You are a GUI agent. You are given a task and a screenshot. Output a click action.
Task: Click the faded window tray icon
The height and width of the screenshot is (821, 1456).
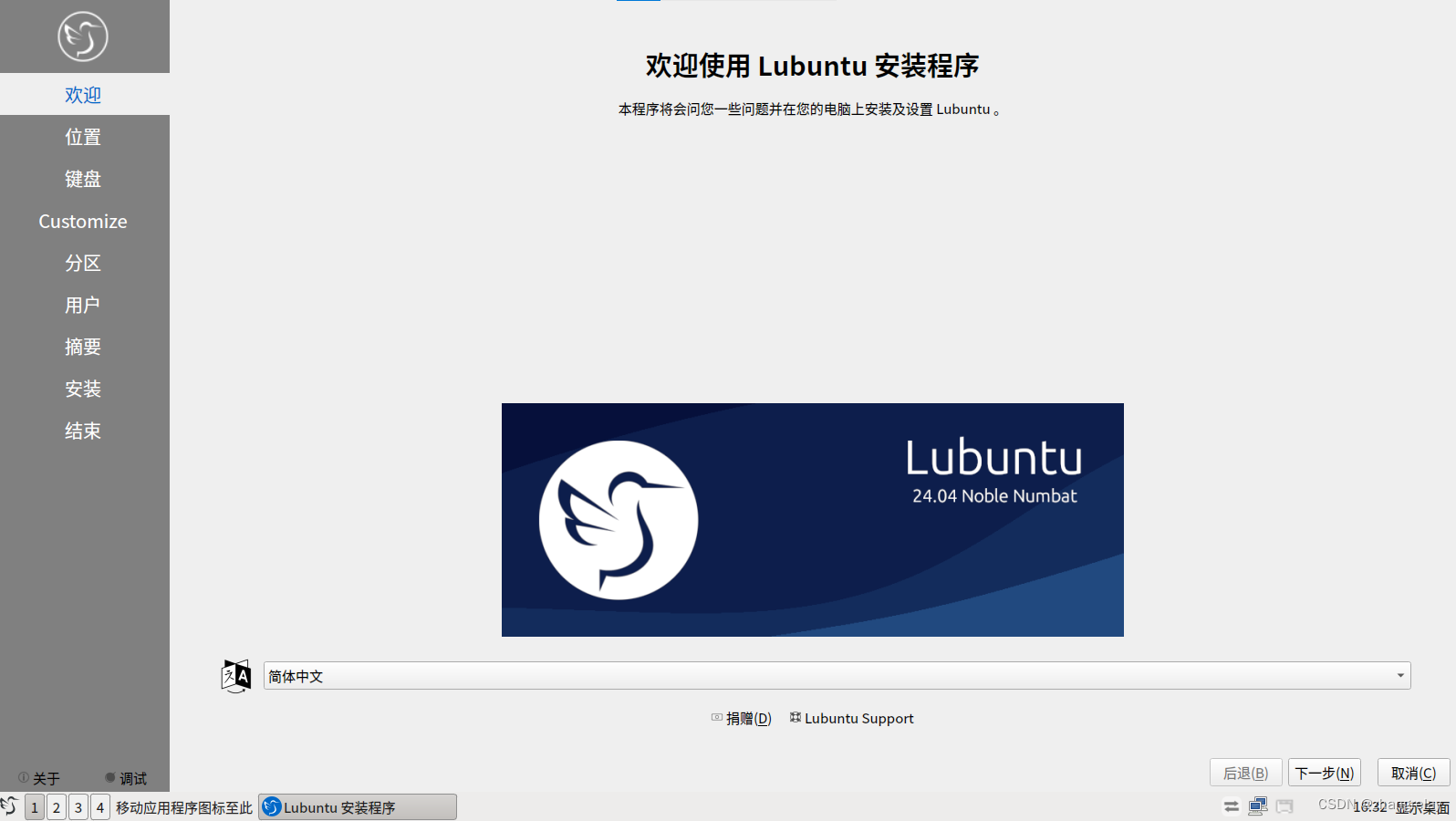pos(1284,806)
